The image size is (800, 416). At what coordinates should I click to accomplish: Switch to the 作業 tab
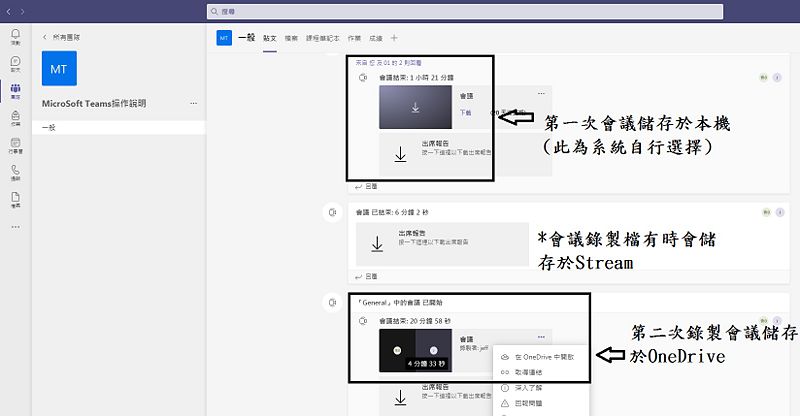(x=354, y=38)
